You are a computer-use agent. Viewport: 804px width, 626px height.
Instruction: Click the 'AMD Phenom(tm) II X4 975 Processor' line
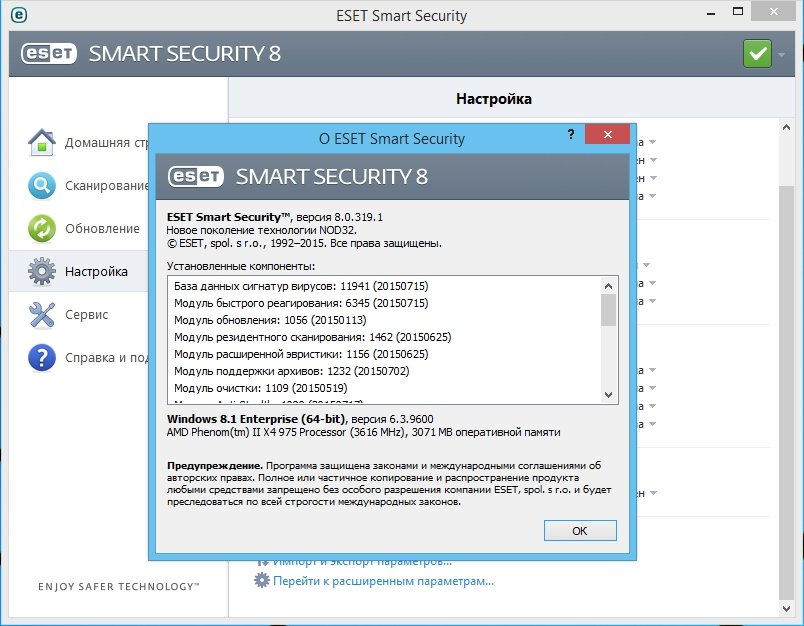[x=364, y=432]
